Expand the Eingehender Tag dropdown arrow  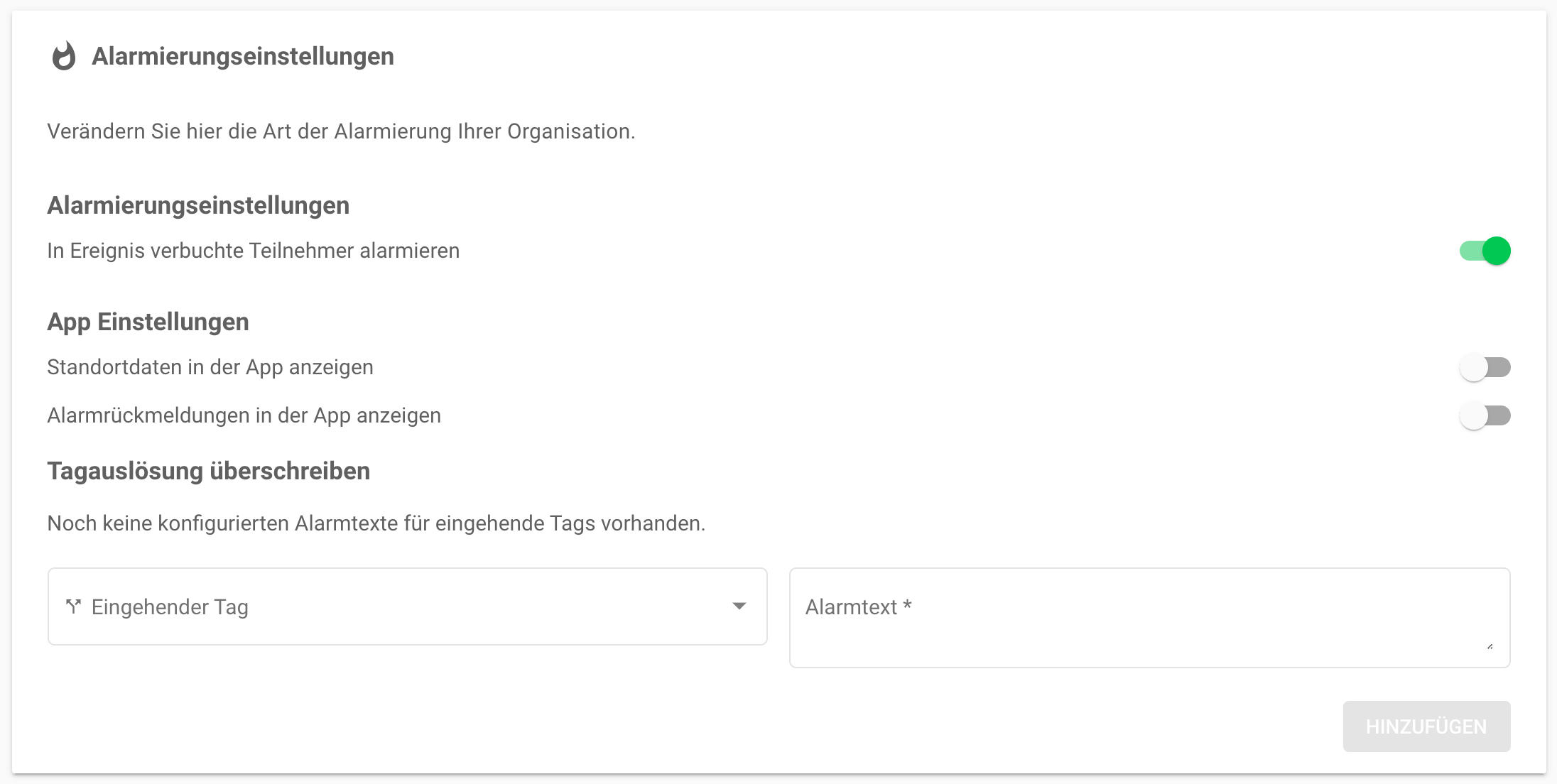(739, 606)
